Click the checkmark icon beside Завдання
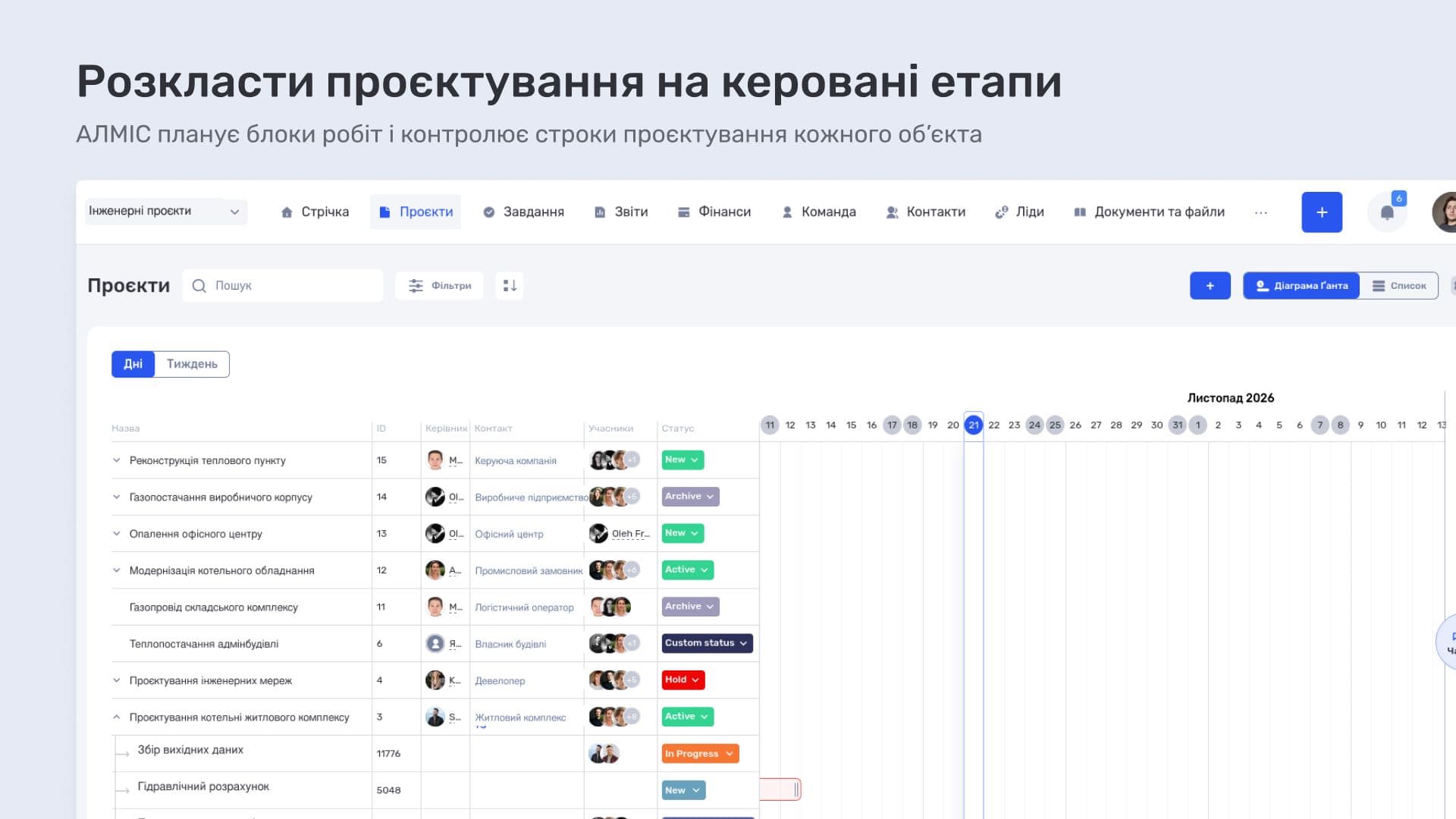The image size is (1456, 819). pyautogui.click(x=489, y=212)
